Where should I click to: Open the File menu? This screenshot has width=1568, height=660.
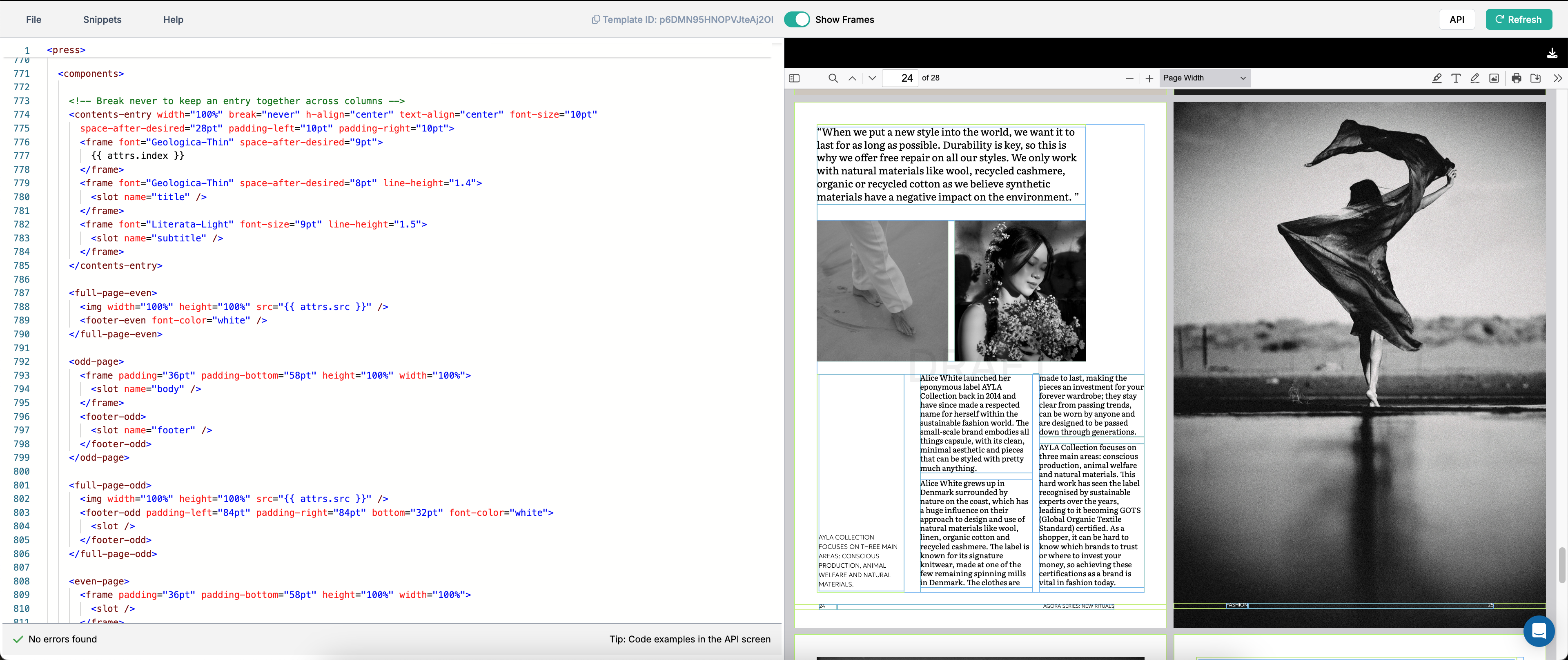click(x=33, y=20)
